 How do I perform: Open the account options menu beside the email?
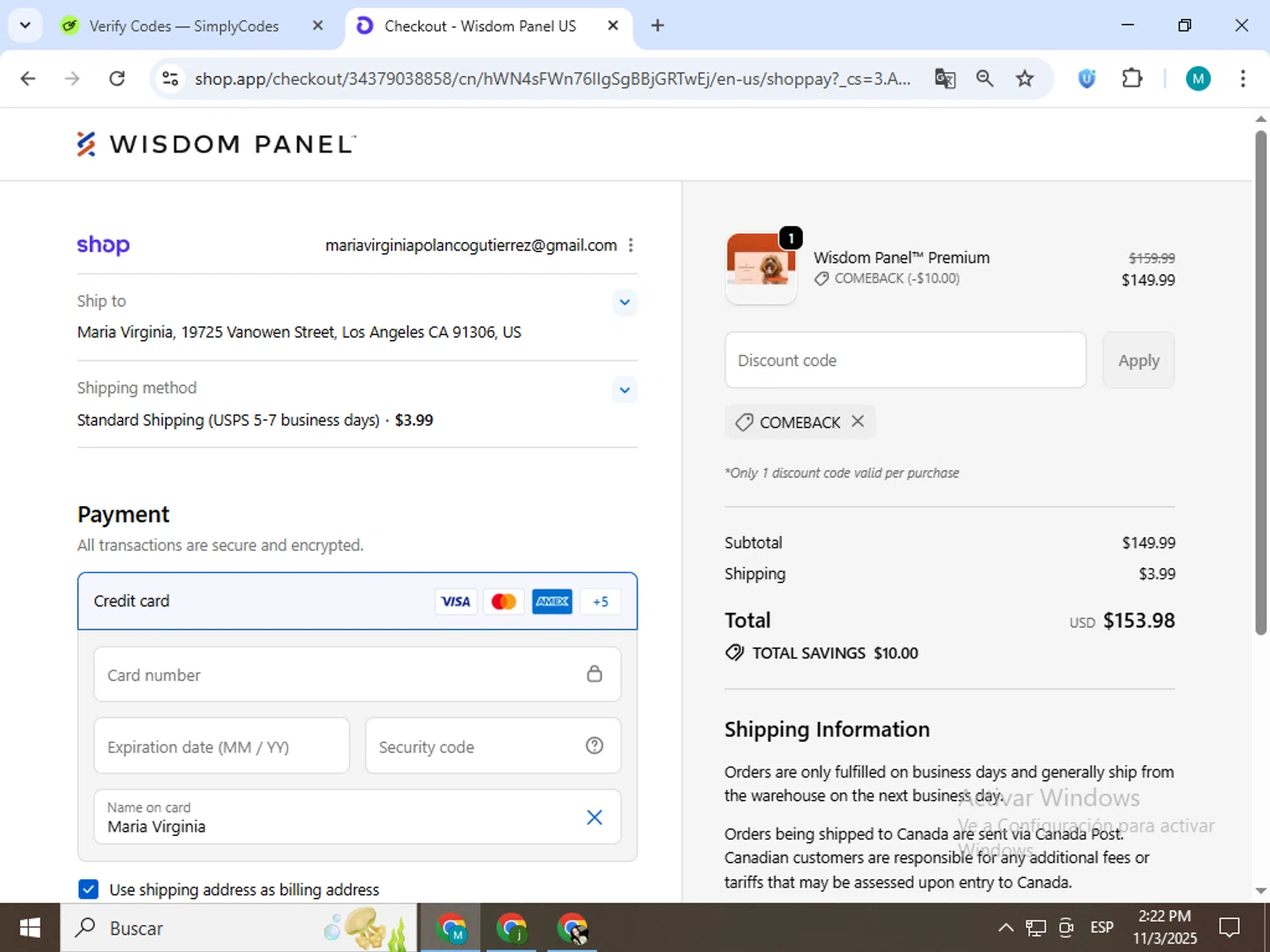click(631, 245)
